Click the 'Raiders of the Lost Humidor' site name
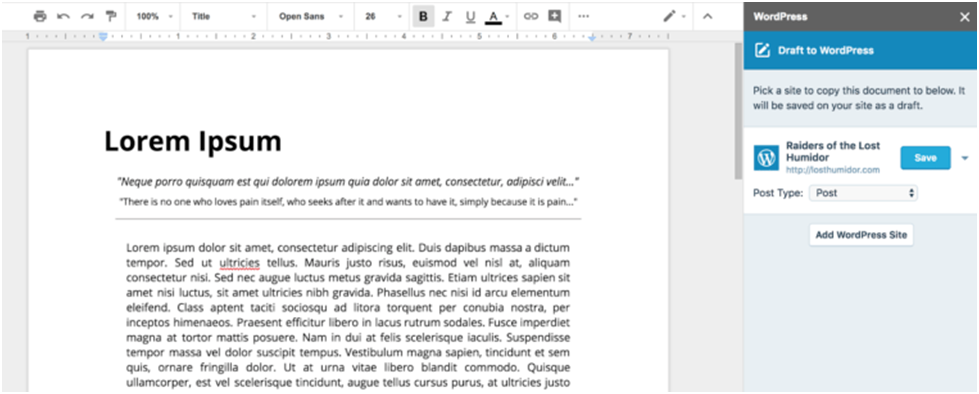The height and width of the screenshot is (394, 979). (833, 151)
